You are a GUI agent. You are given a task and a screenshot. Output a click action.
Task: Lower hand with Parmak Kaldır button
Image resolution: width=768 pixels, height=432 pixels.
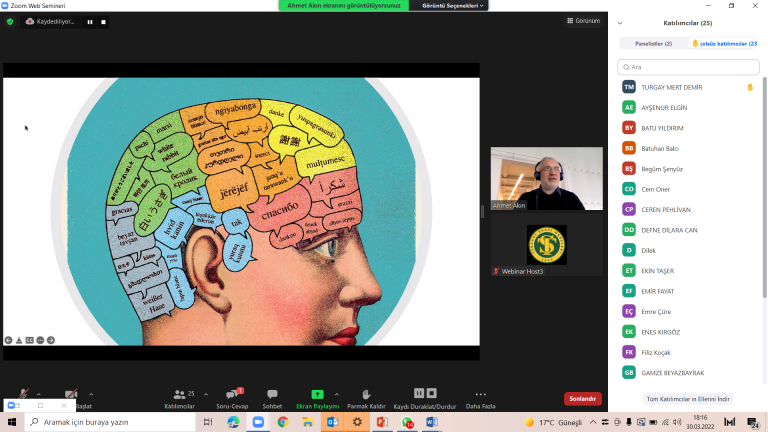pyautogui.click(x=366, y=399)
